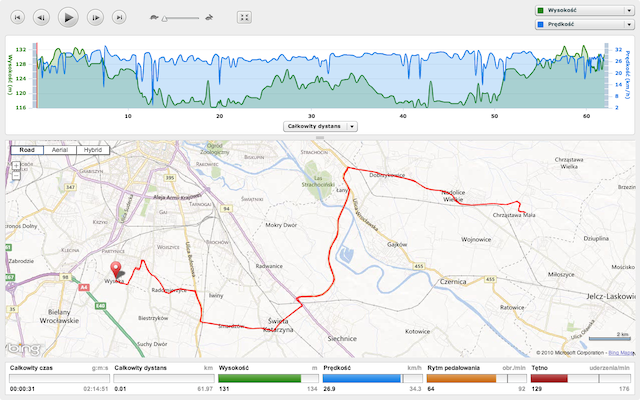
Task: Click the E40 route shield on the map
Action: coord(100,306)
